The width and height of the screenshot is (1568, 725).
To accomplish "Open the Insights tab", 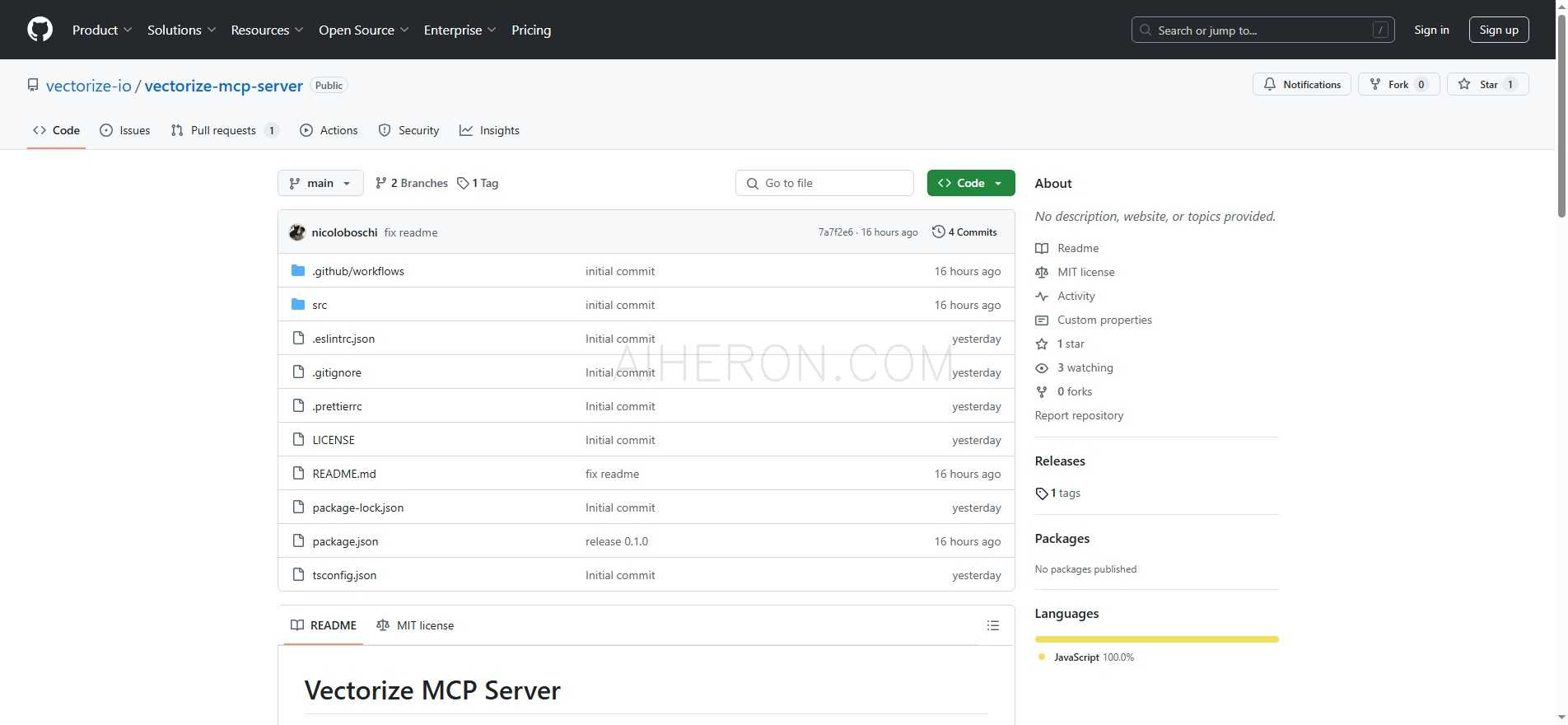I will (x=490, y=130).
